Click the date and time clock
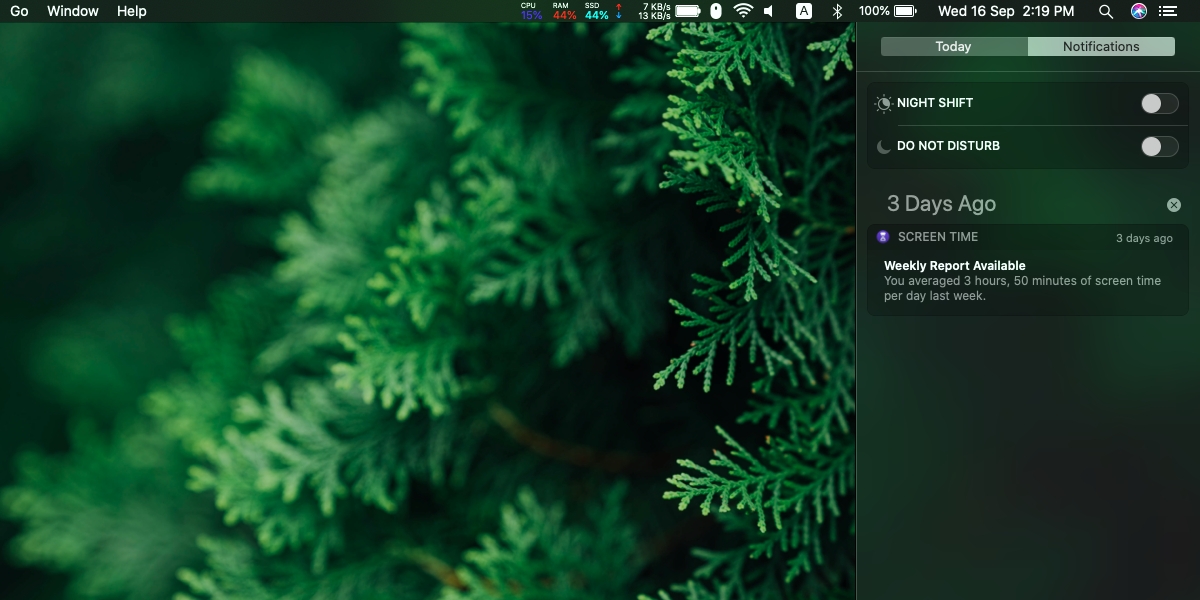 coord(1006,11)
